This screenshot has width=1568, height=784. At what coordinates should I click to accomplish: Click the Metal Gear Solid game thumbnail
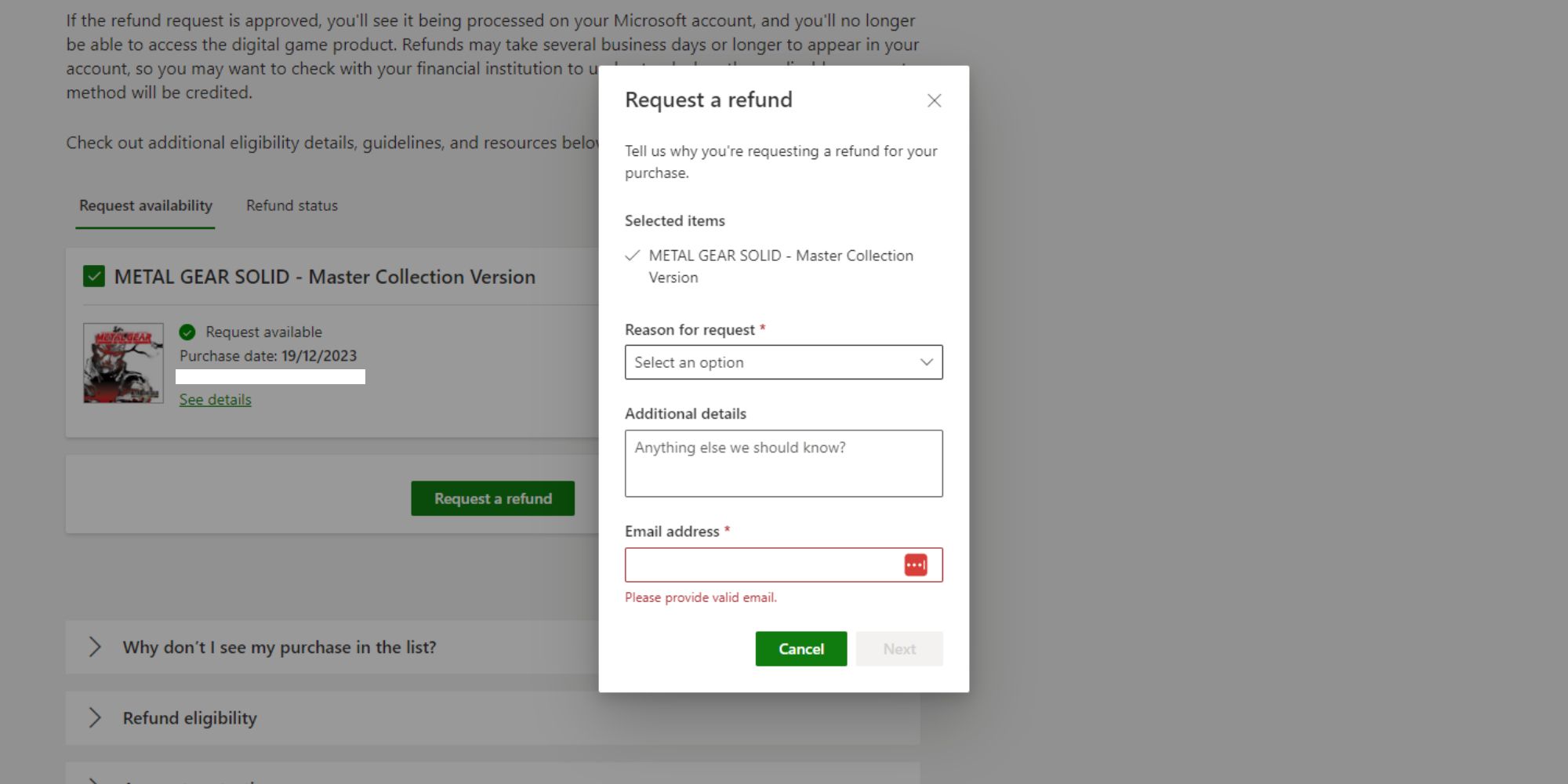pos(123,363)
